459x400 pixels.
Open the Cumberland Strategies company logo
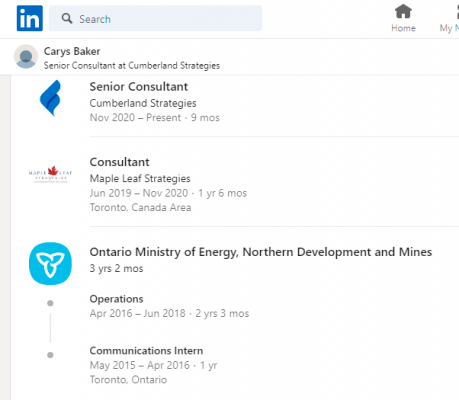[x=50, y=98]
